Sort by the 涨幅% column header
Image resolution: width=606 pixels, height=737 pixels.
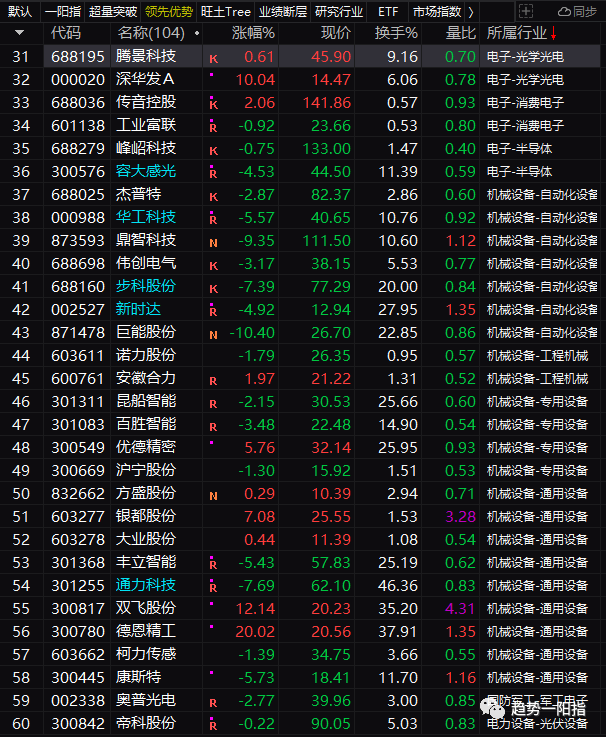pos(253,33)
